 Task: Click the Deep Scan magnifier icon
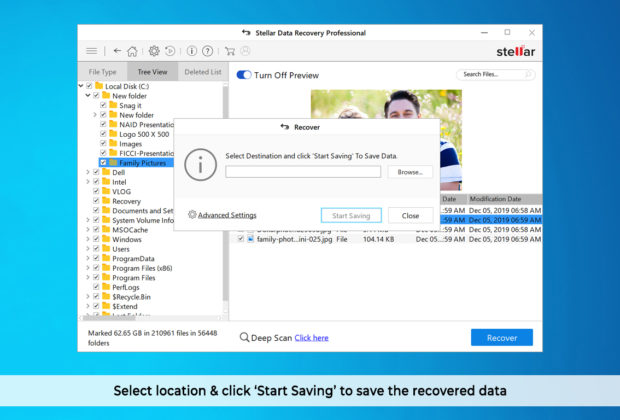(x=244, y=337)
